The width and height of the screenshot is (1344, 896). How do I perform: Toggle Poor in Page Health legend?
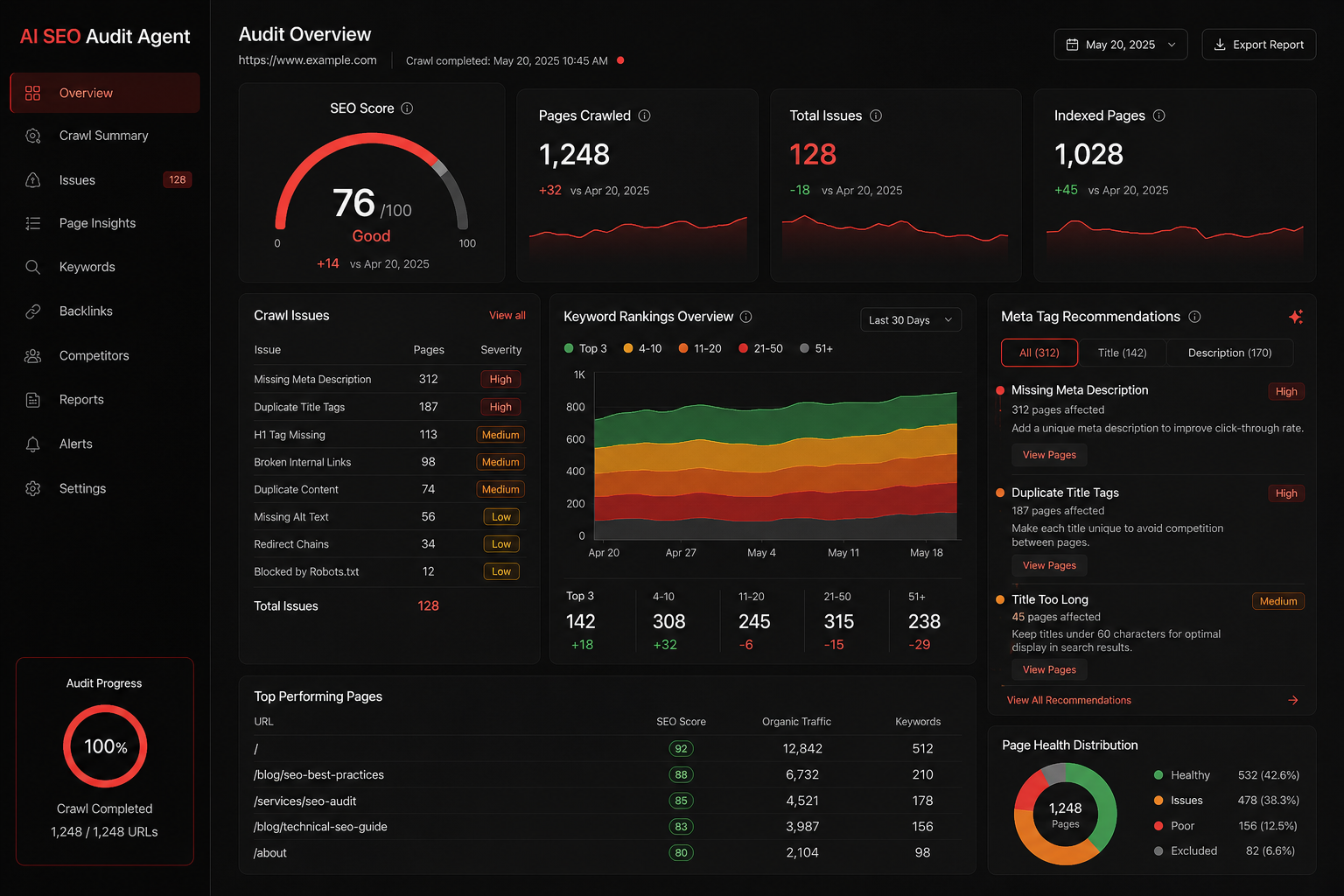pos(1174,826)
